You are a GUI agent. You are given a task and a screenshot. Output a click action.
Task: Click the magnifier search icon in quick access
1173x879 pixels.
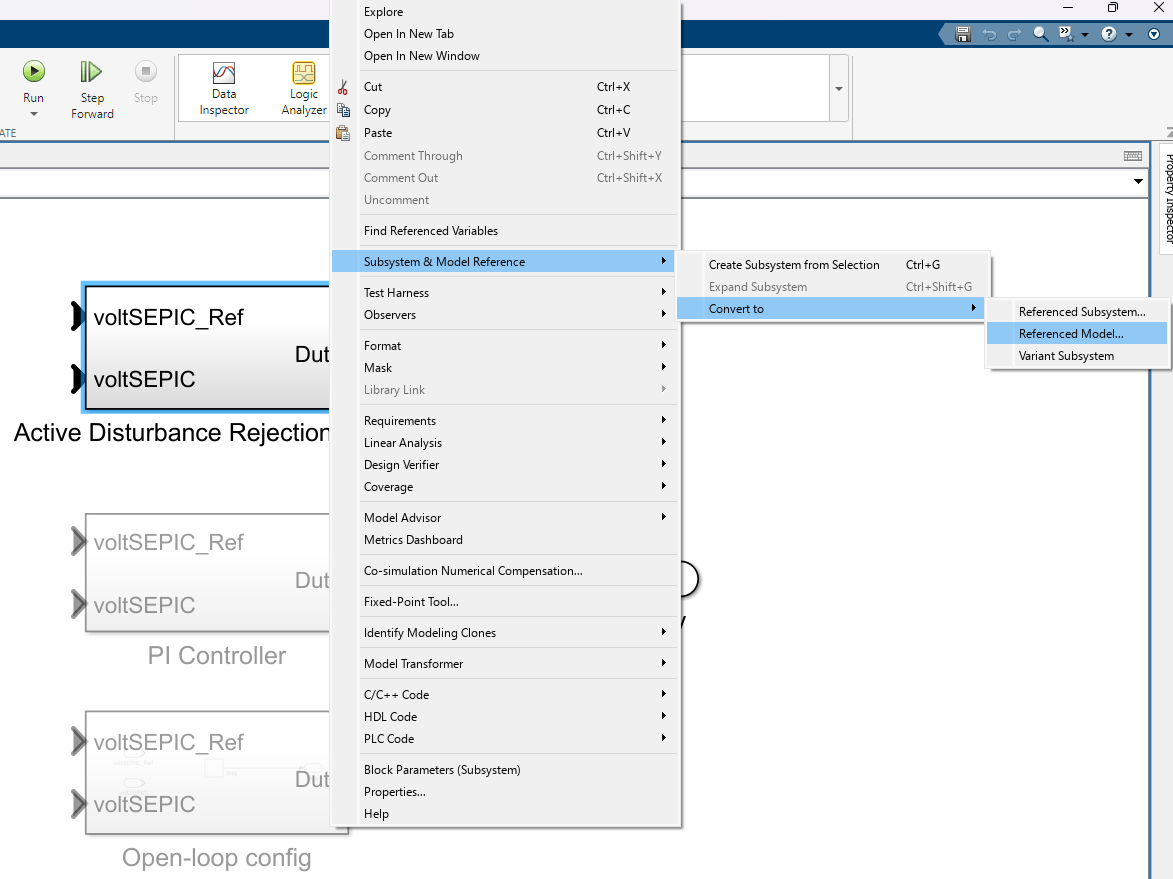tap(1041, 34)
